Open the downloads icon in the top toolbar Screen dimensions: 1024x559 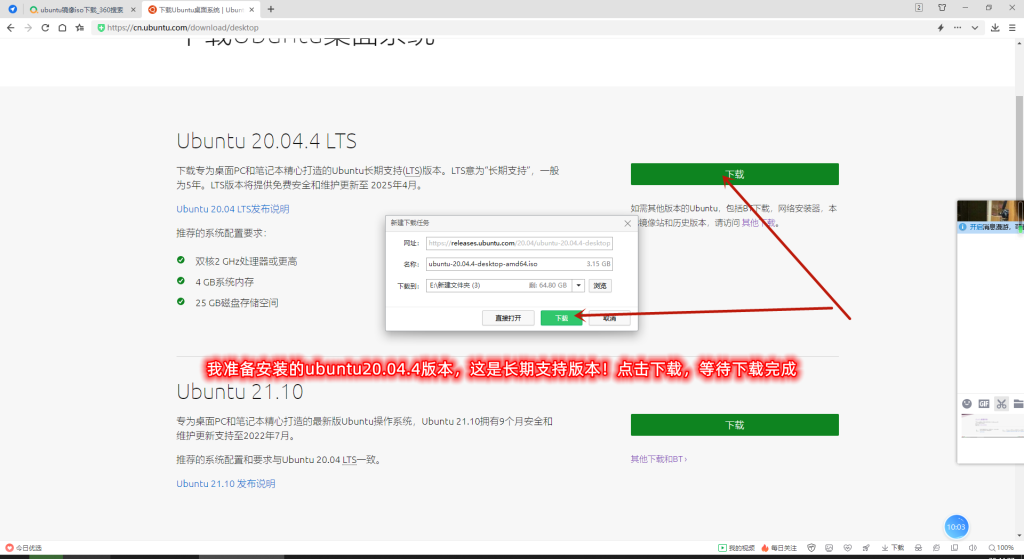tap(995, 28)
